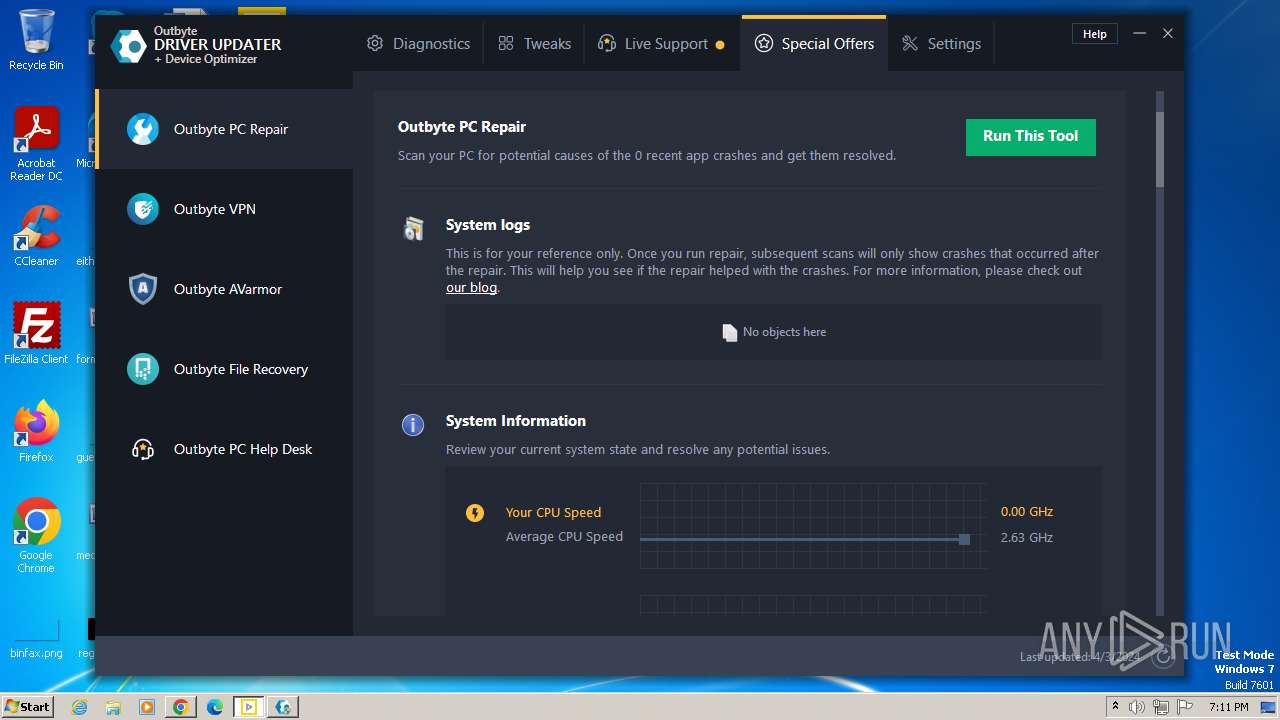Click the Settings tools icon
This screenshot has width=1280, height=720.
point(910,44)
